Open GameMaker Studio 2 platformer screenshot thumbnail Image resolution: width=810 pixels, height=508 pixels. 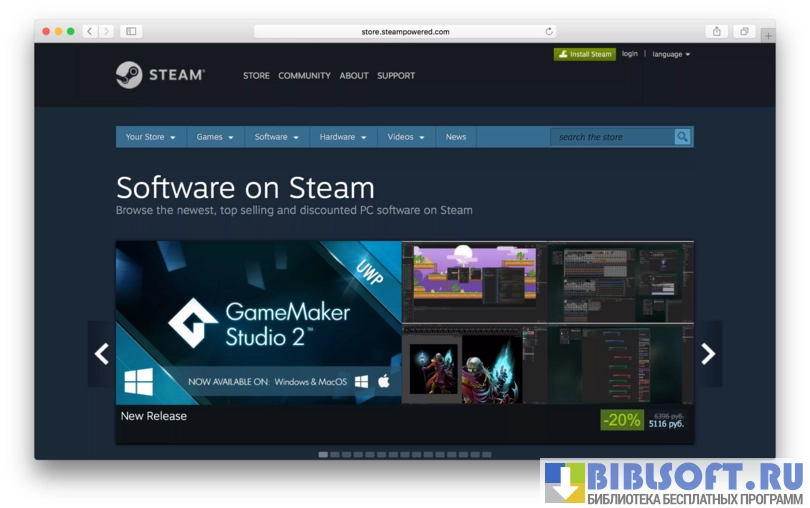[x=474, y=281]
